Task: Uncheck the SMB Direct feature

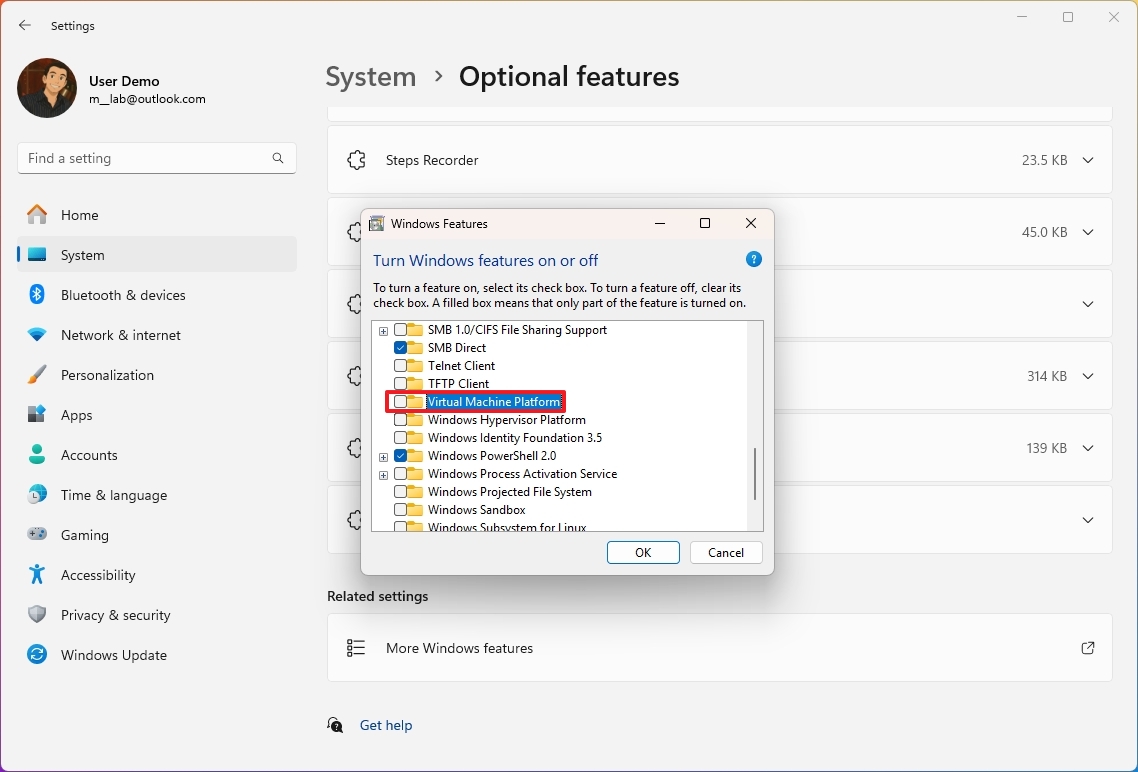Action: tap(403, 347)
